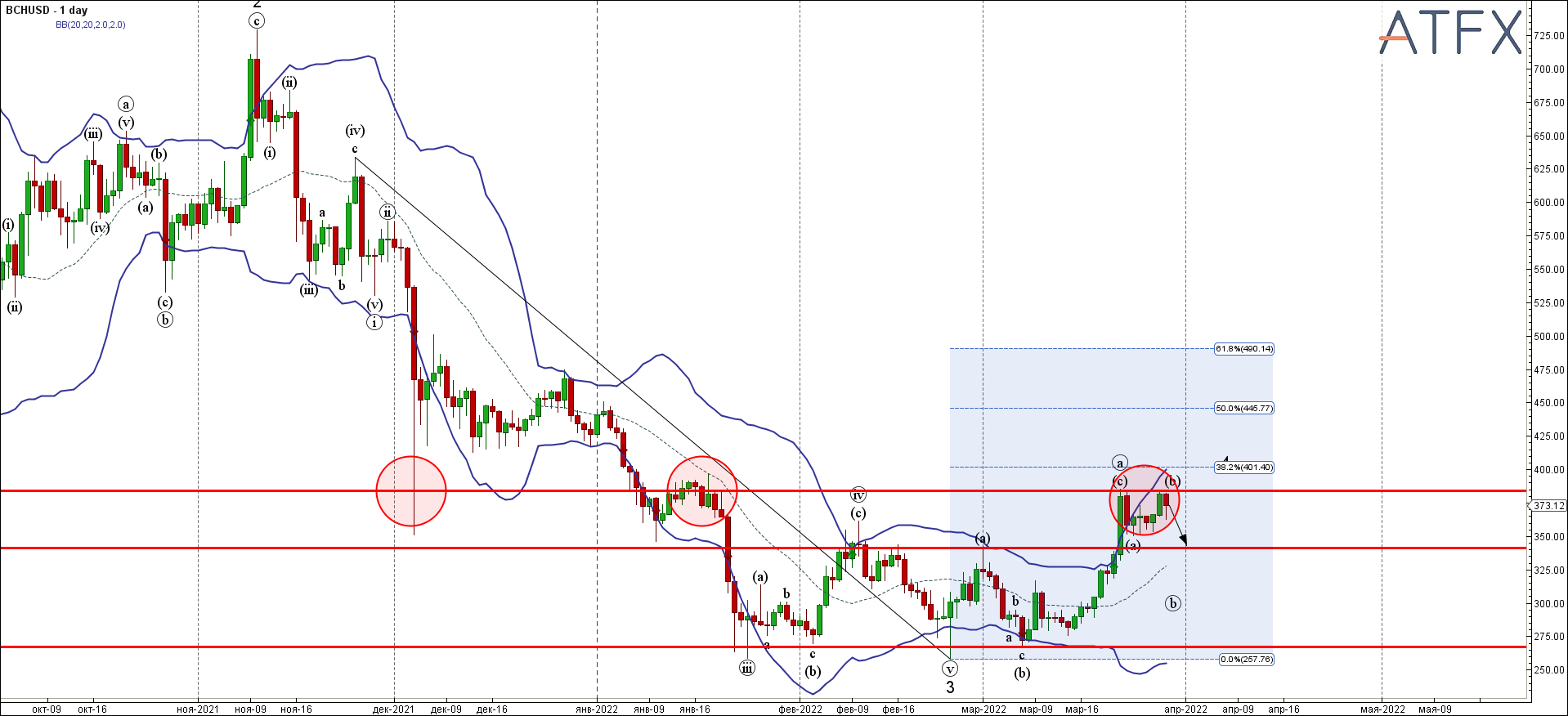Click the 350.00 price axis value

point(1549,537)
